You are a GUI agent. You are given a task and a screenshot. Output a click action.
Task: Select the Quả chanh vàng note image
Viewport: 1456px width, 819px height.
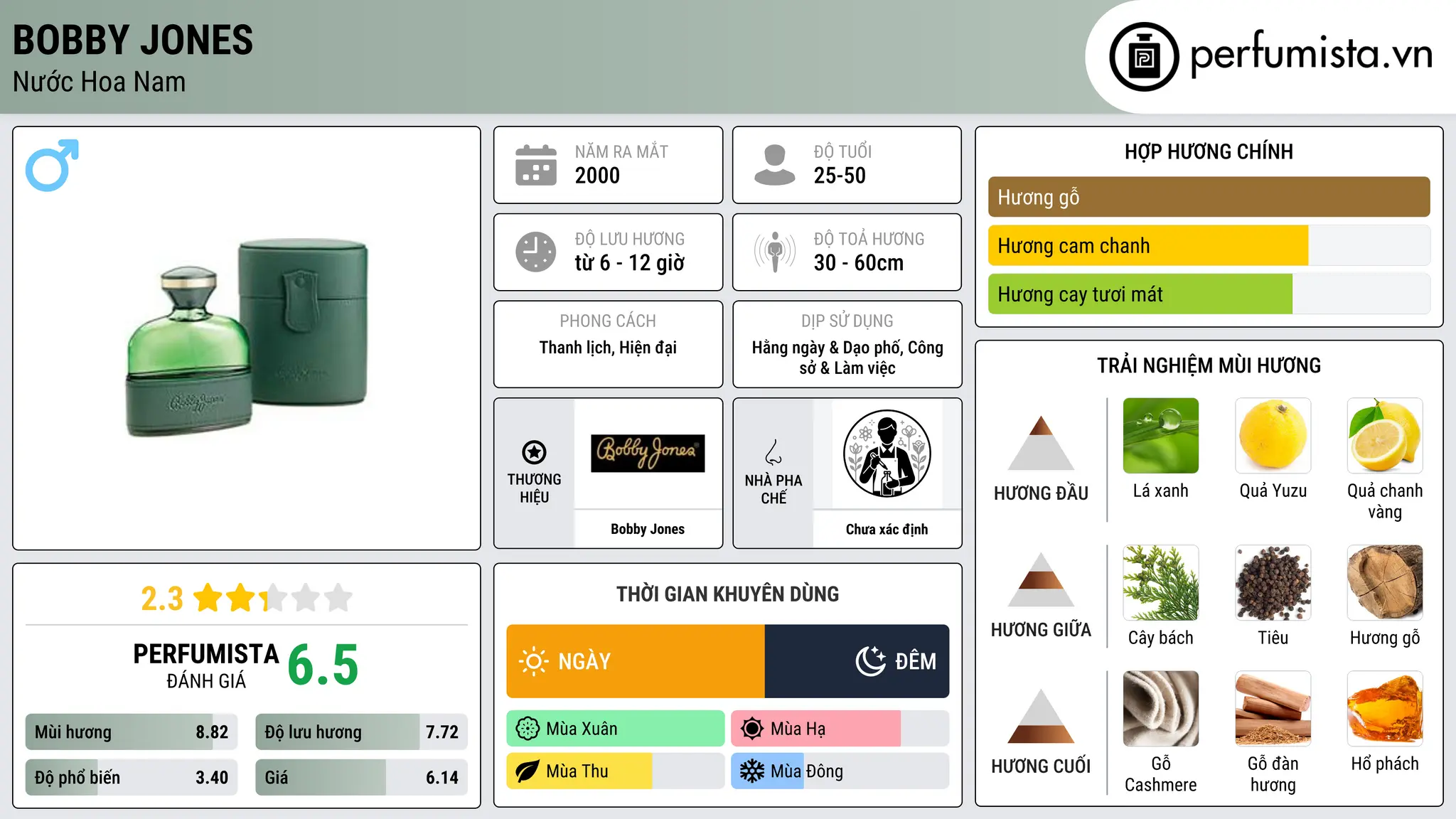[x=1385, y=436]
